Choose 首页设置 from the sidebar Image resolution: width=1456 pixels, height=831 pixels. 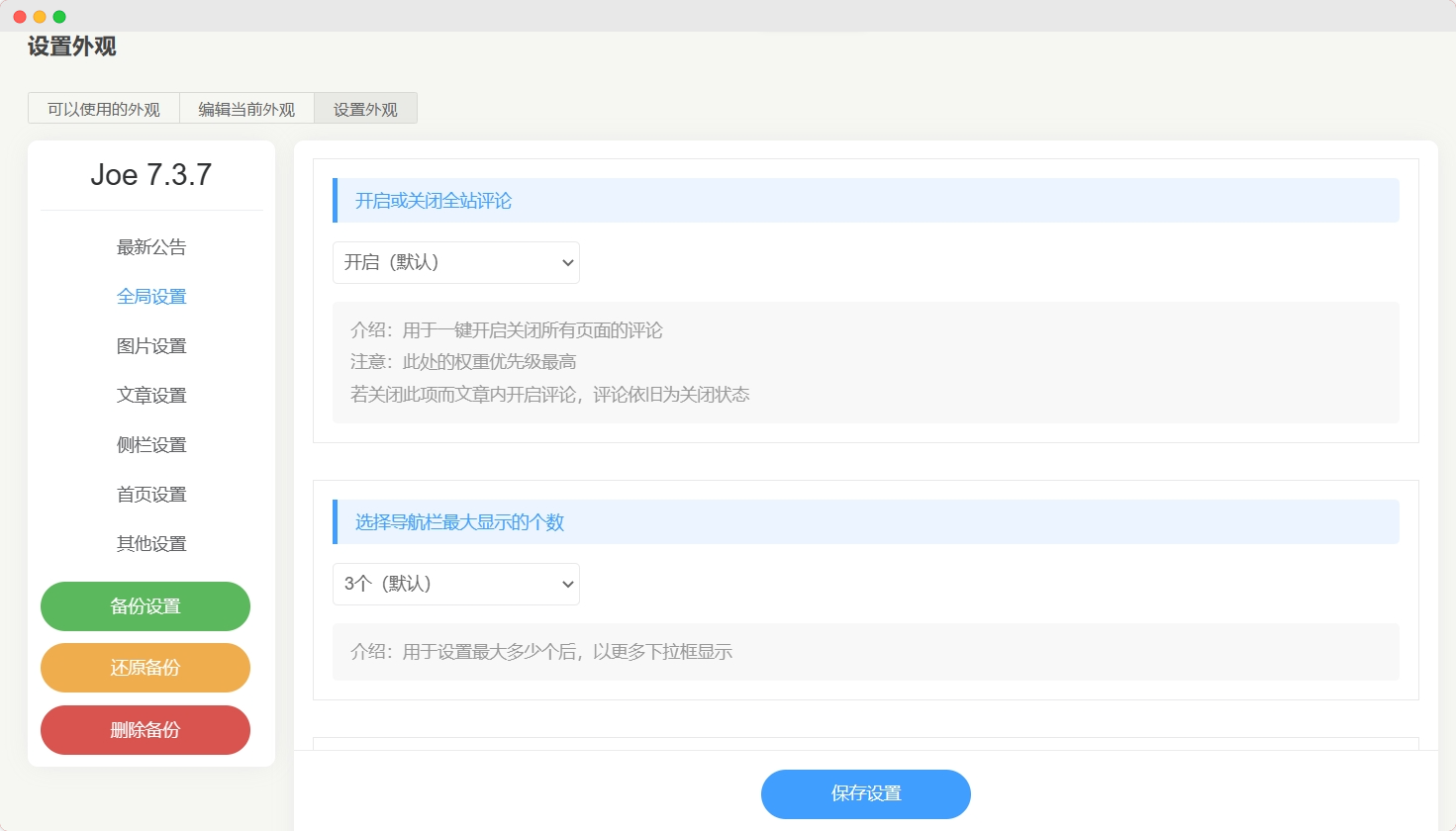click(x=151, y=495)
